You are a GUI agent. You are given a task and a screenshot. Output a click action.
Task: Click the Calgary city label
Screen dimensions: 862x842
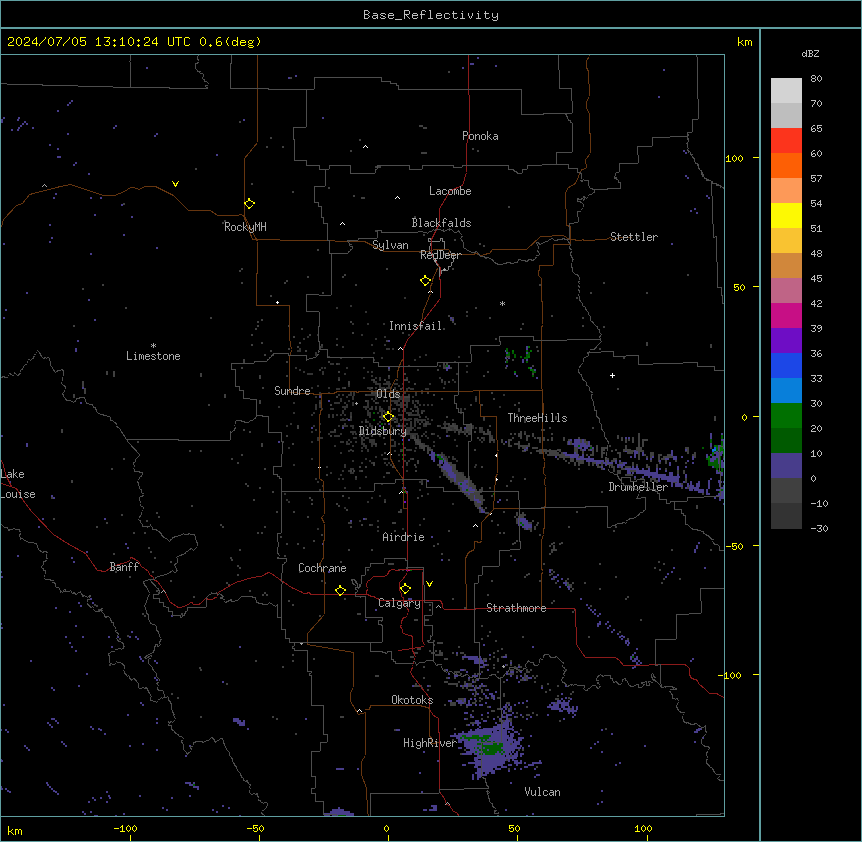click(x=399, y=603)
